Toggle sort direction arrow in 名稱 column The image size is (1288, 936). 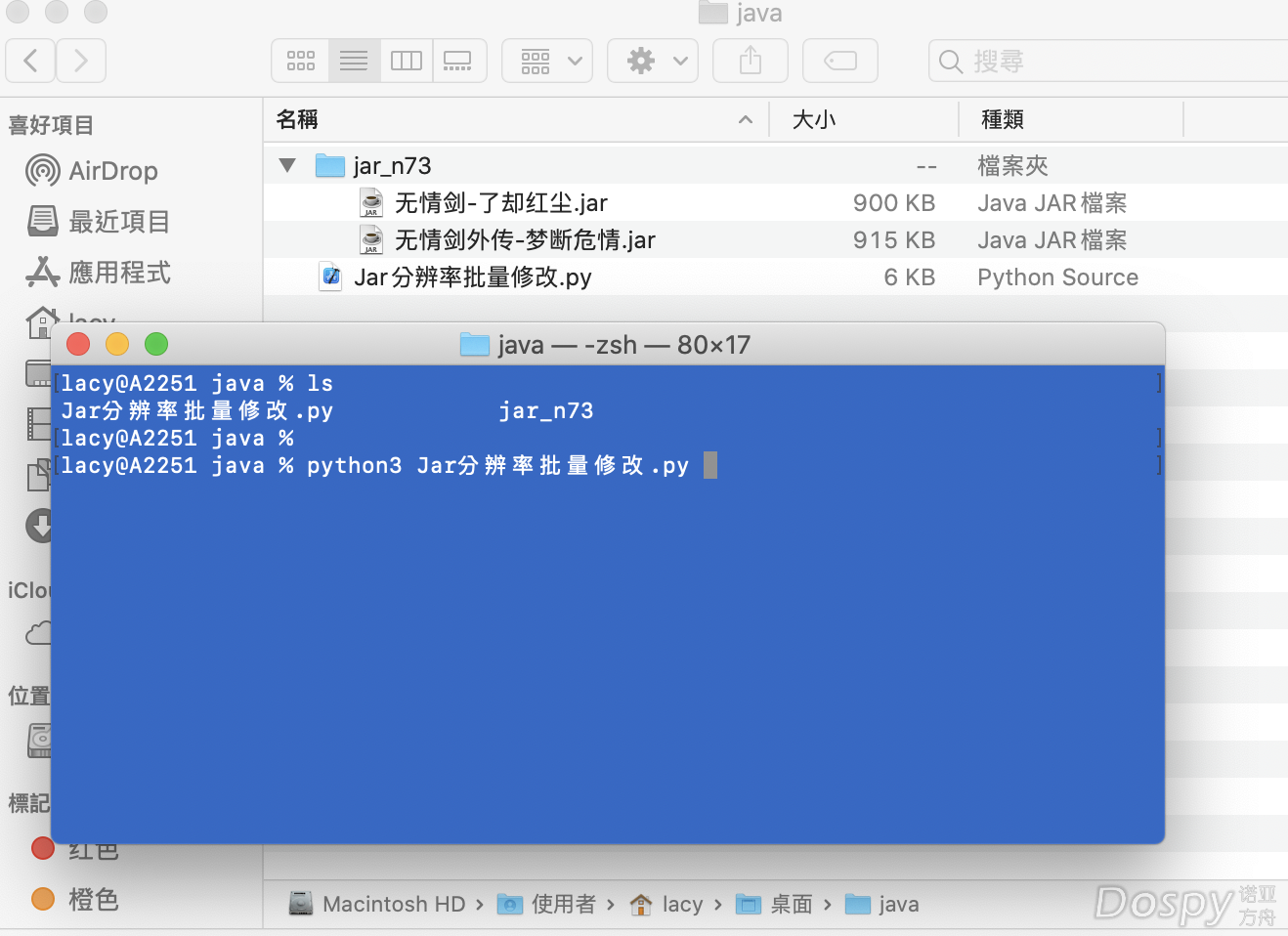[746, 119]
